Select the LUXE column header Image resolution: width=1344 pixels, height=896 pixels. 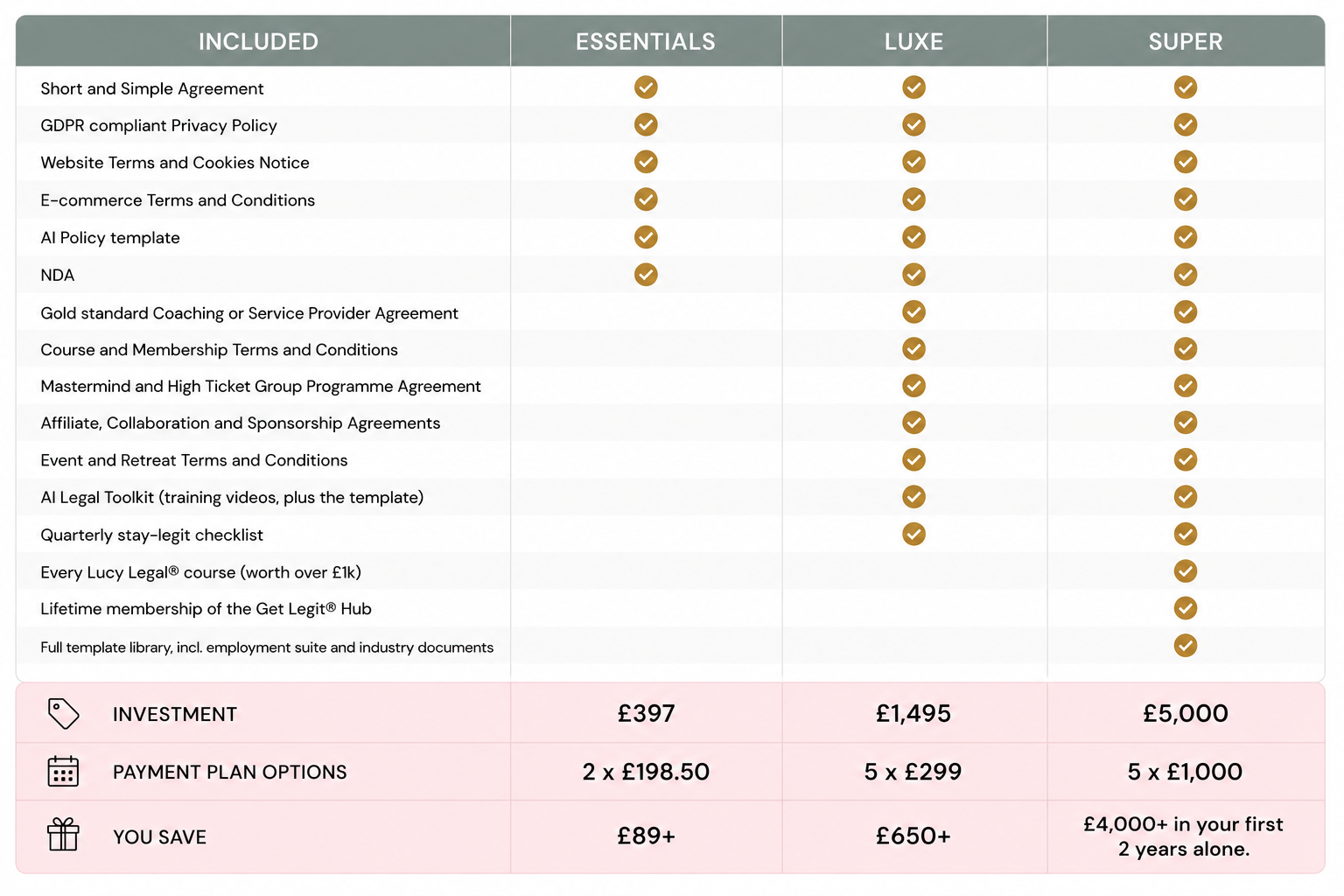click(914, 41)
